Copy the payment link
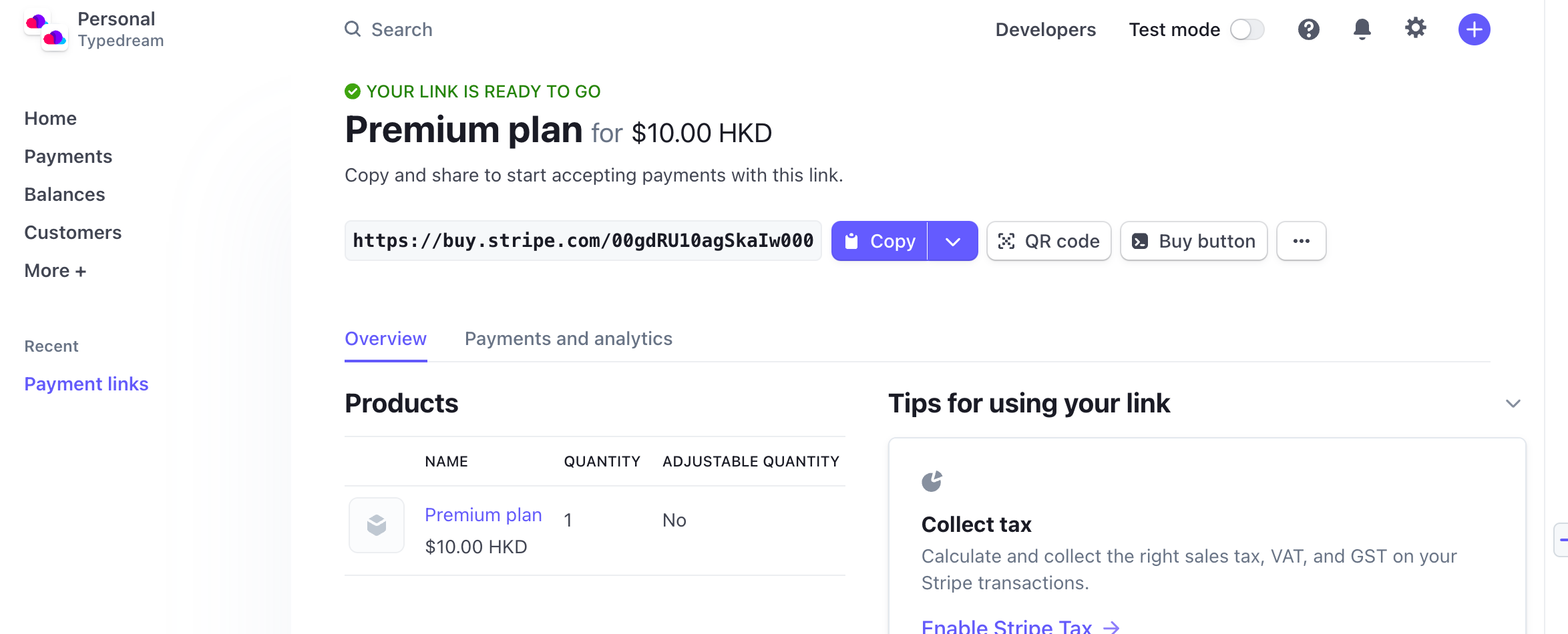Screen dimensions: 1568x634 point(879,241)
